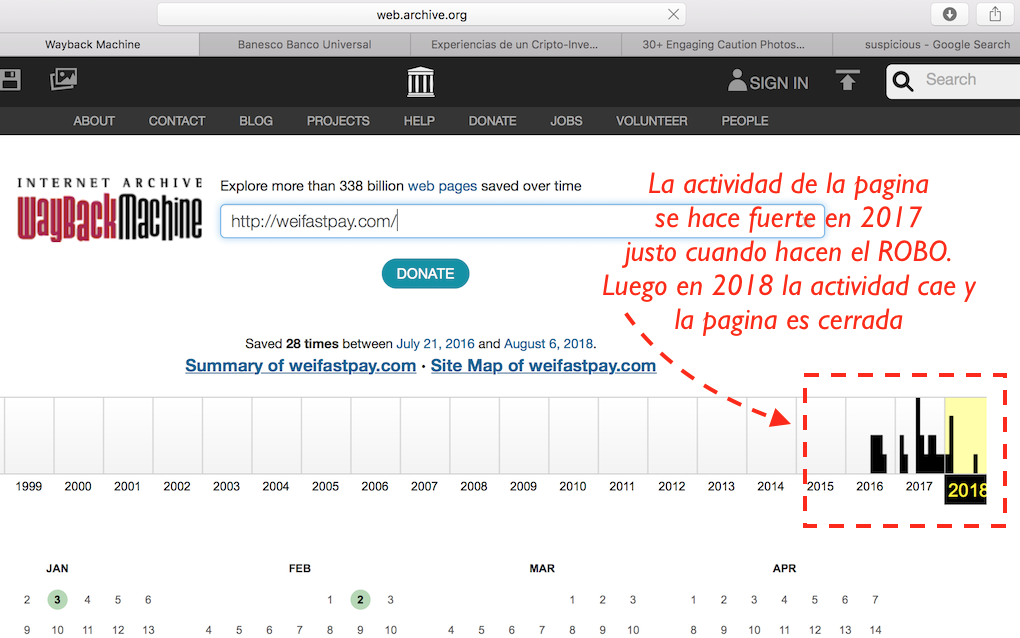This screenshot has width=1020, height=638.
Task: Click the Internet Archive building logo
Action: click(420, 82)
